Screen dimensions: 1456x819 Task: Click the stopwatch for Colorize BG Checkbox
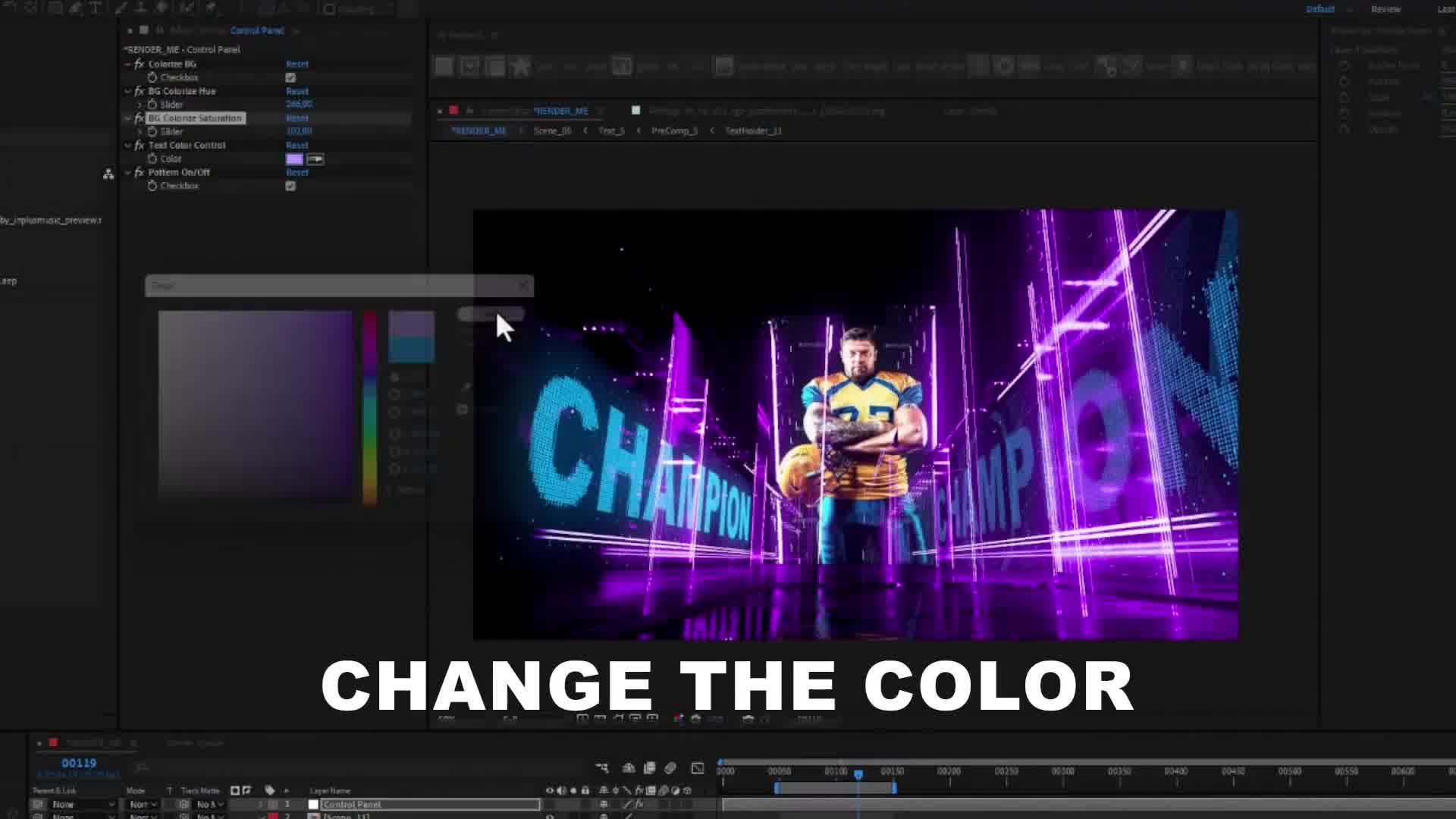coord(152,77)
